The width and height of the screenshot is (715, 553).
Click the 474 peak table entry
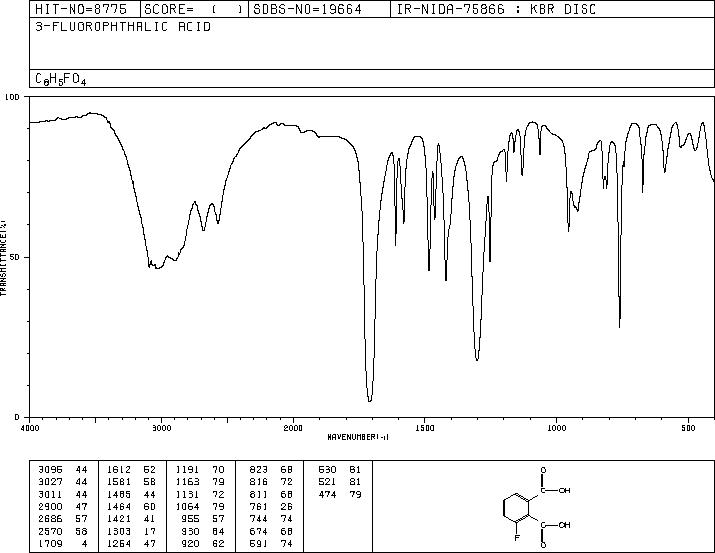click(x=340, y=494)
